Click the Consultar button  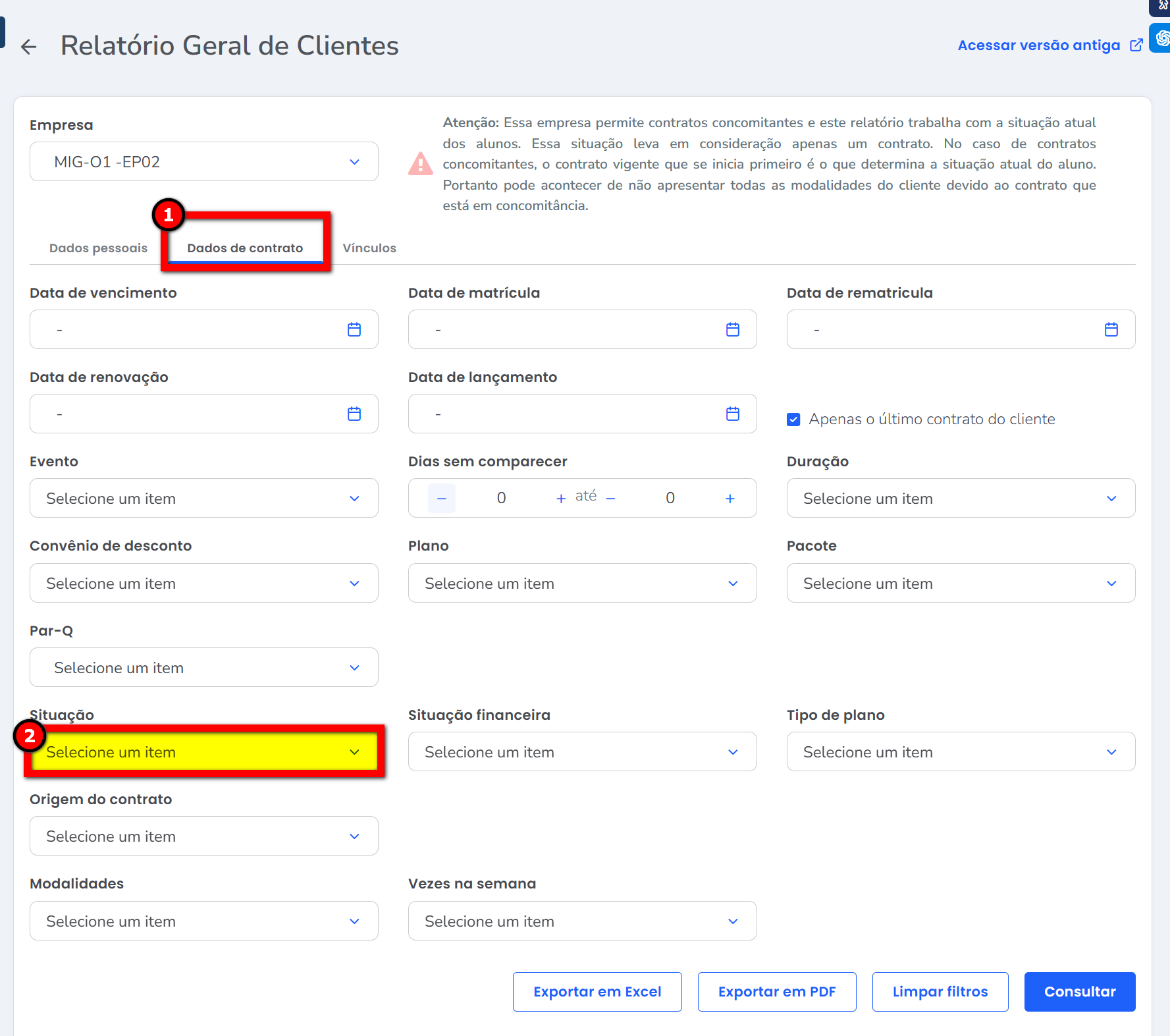(1080, 992)
